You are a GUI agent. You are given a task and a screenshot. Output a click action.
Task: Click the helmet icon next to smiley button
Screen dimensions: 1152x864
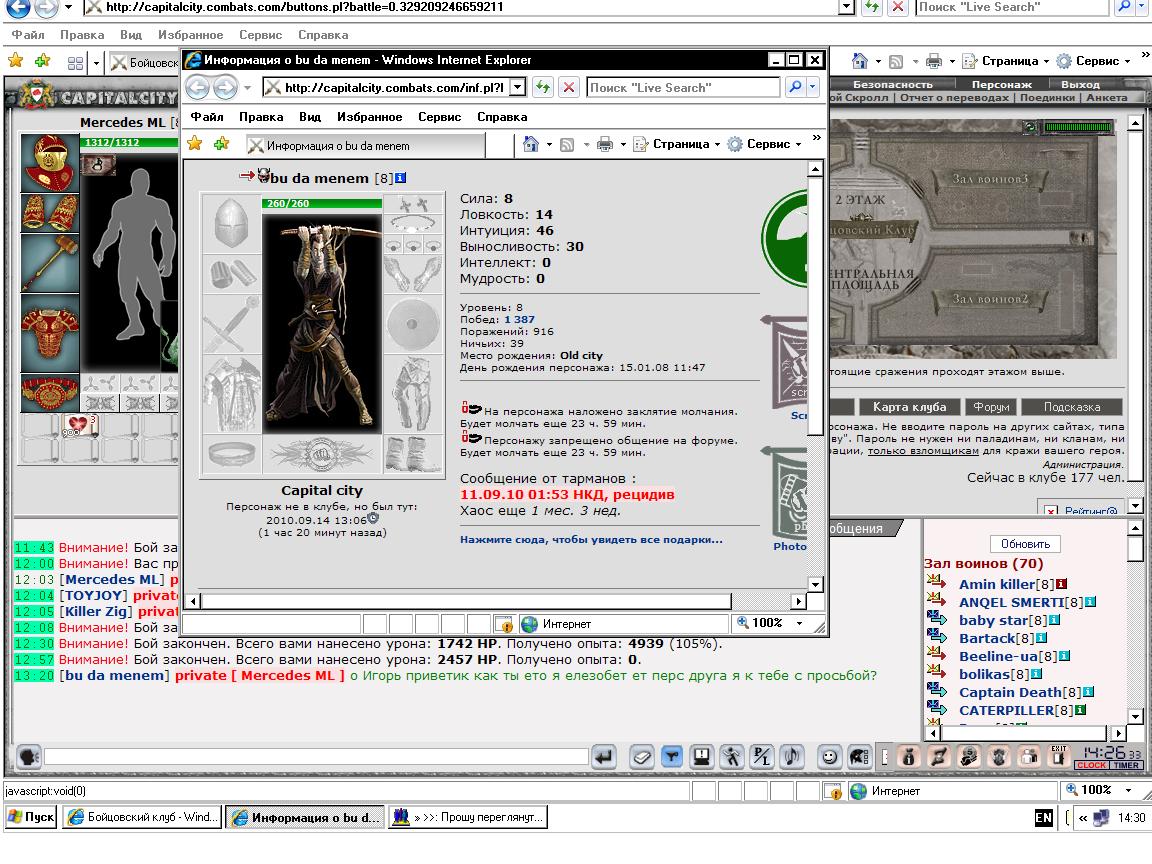860,757
